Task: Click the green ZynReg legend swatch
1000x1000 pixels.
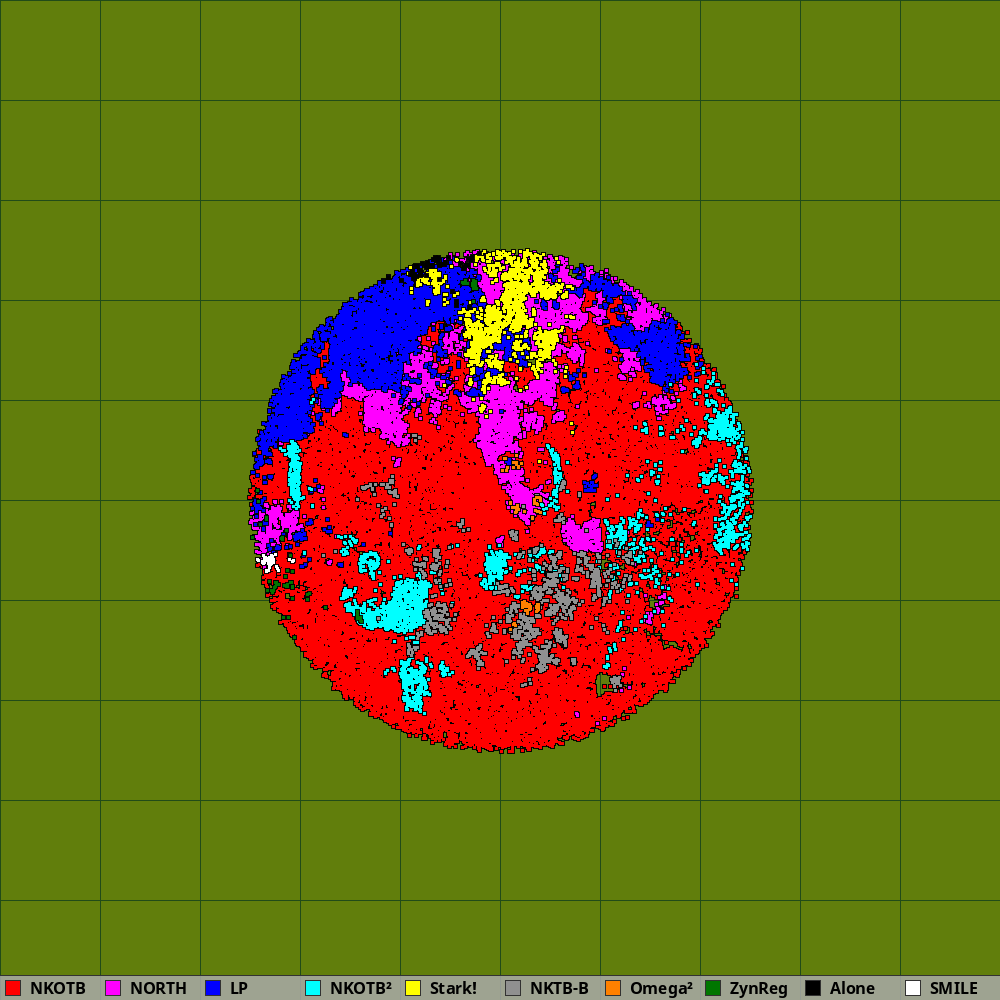Action: [x=713, y=988]
